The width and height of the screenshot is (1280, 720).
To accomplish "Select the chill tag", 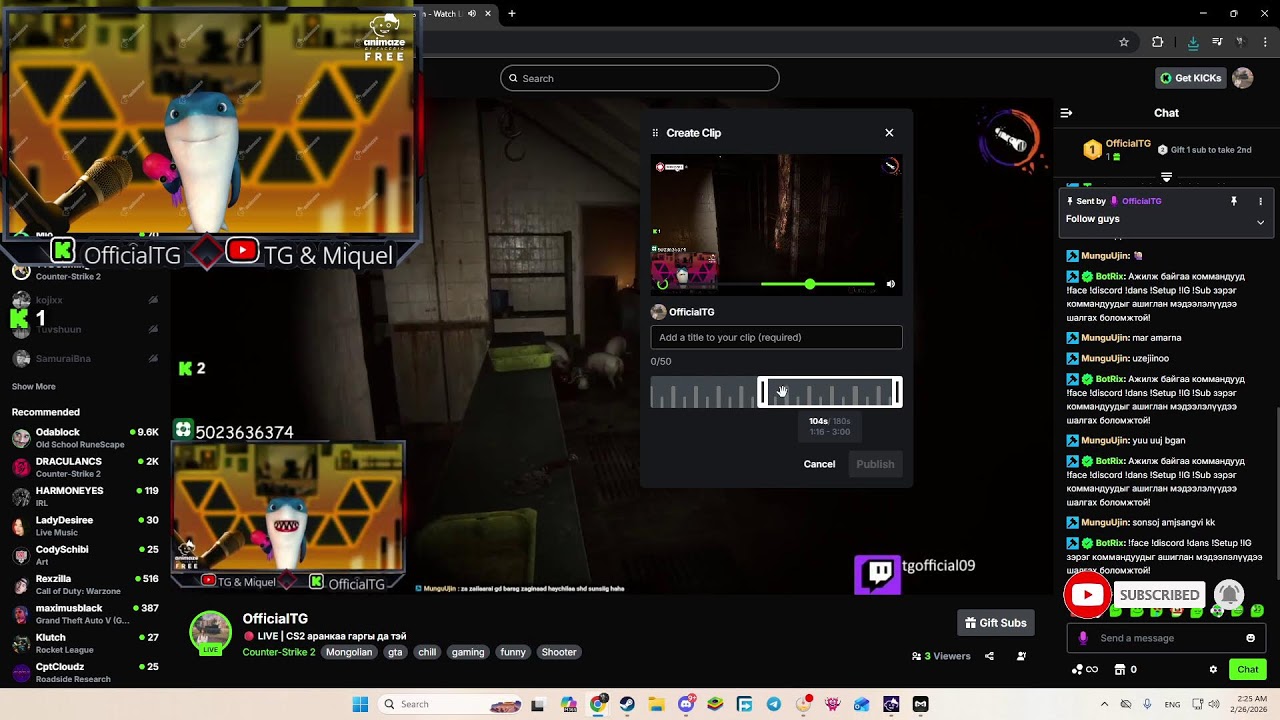I will pos(427,652).
